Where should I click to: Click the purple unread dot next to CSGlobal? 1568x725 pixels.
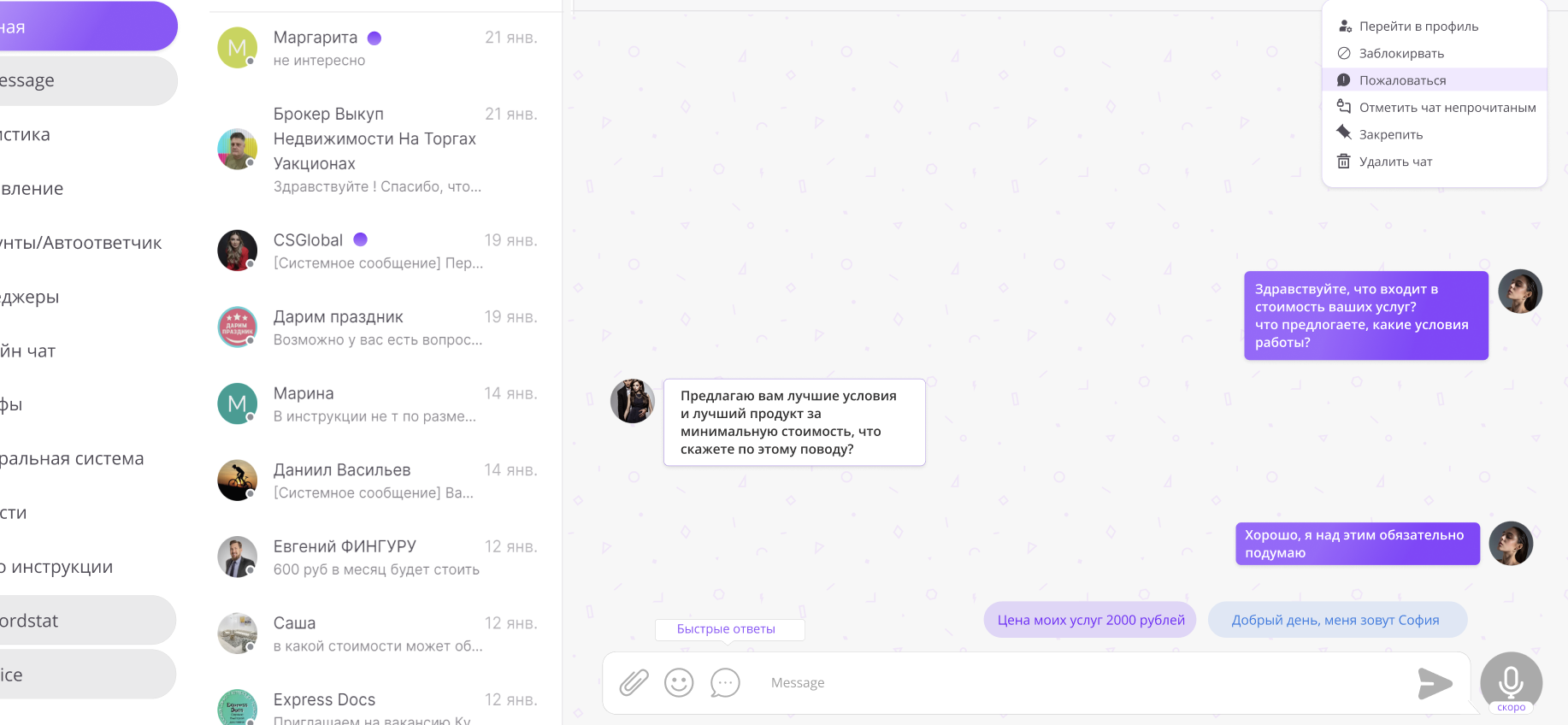[361, 239]
